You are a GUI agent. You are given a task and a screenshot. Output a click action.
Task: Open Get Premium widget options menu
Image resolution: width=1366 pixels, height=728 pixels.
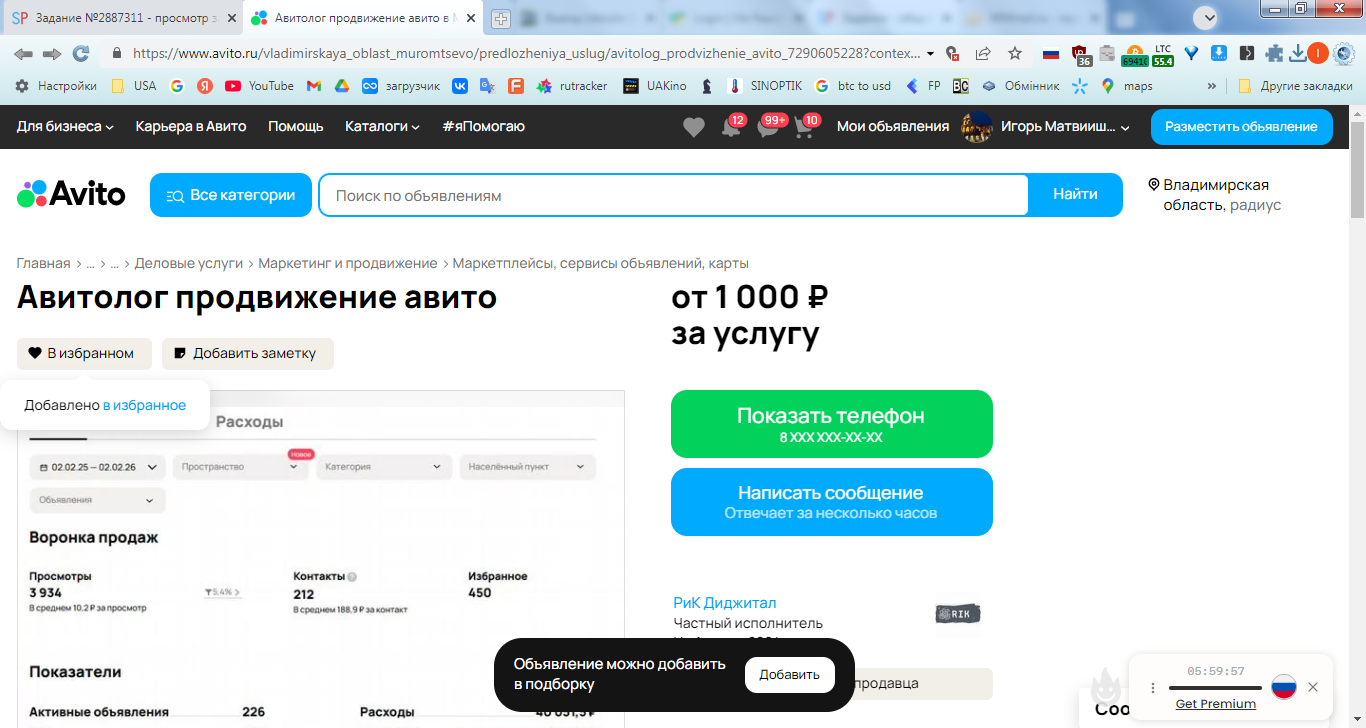point(1152,688)
